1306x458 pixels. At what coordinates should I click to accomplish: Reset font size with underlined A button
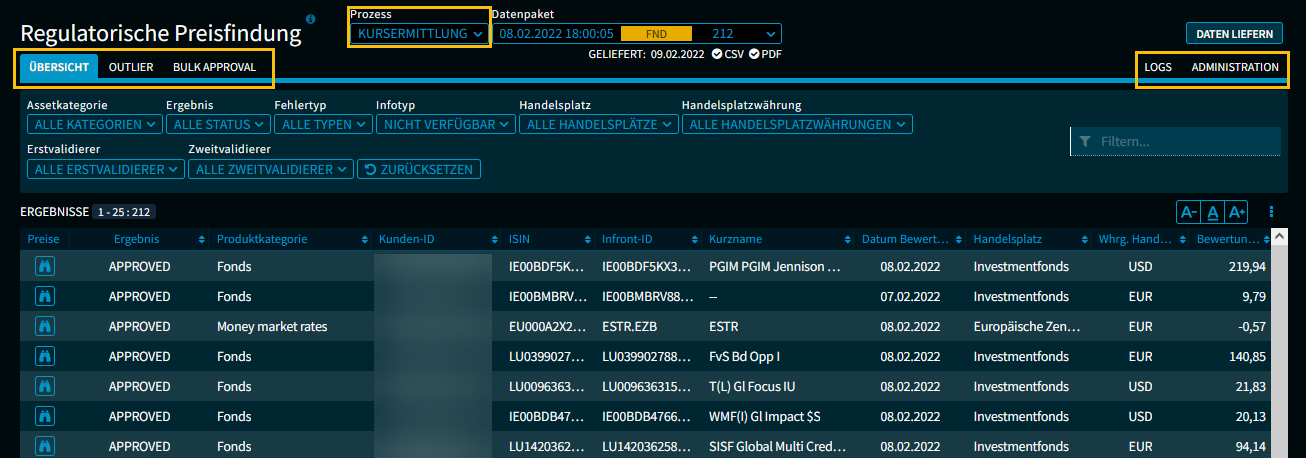(1212, 212)
